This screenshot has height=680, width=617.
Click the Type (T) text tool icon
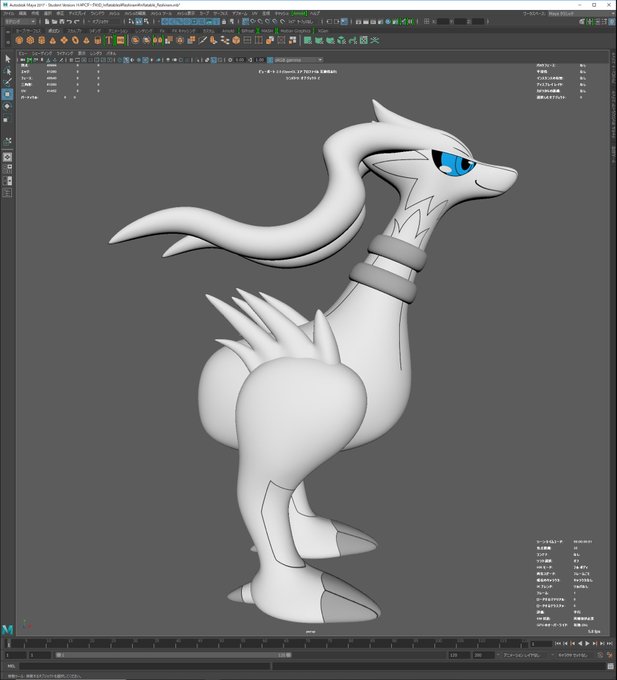109,40
